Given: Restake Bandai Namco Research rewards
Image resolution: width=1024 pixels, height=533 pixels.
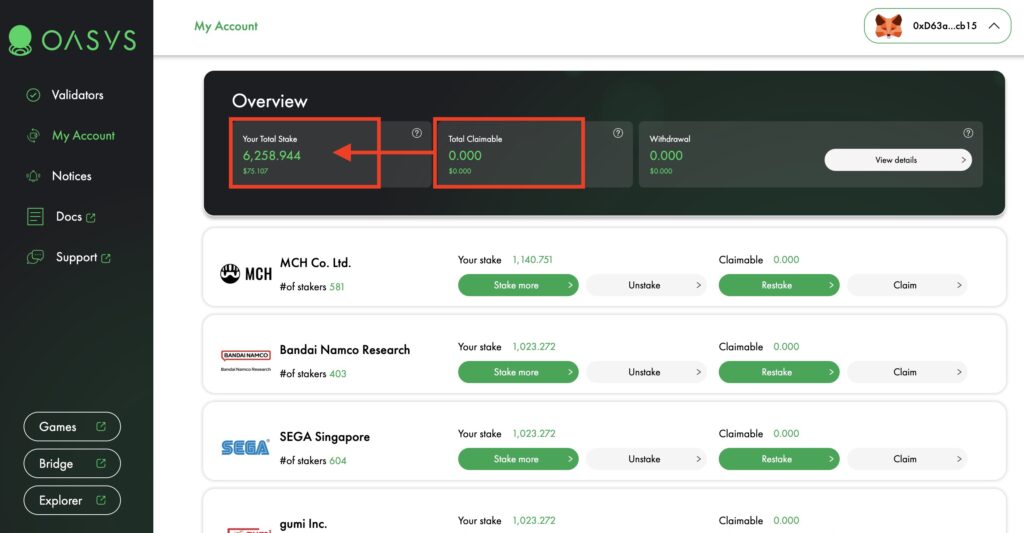Looking at the screenshot, I should [778, 372].
